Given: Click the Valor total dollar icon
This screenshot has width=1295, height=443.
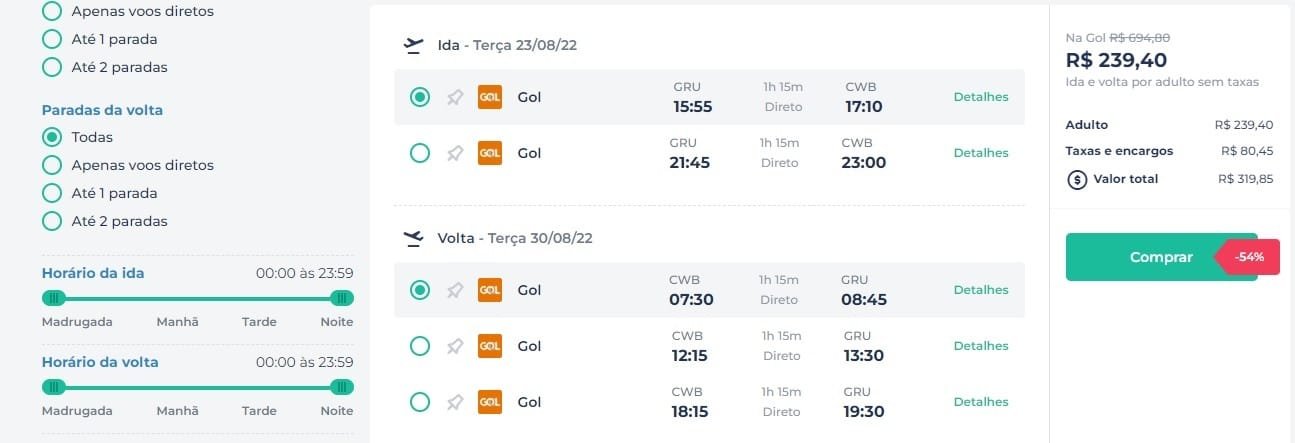Looking at the screenshot, I should 1077,180.
